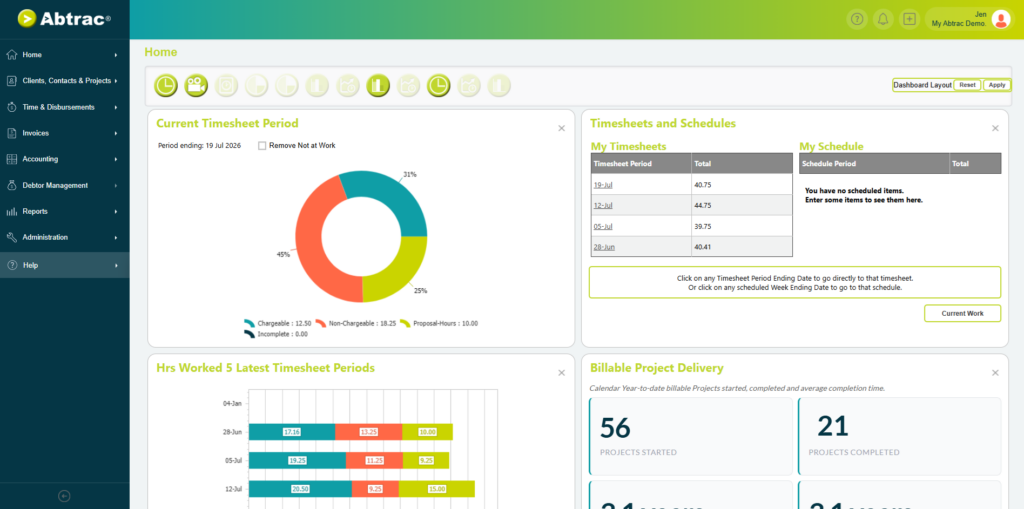Click the 15.00 yellow-green bar segment
This screenshot has width=1024, height=509.
pos(436,489)
